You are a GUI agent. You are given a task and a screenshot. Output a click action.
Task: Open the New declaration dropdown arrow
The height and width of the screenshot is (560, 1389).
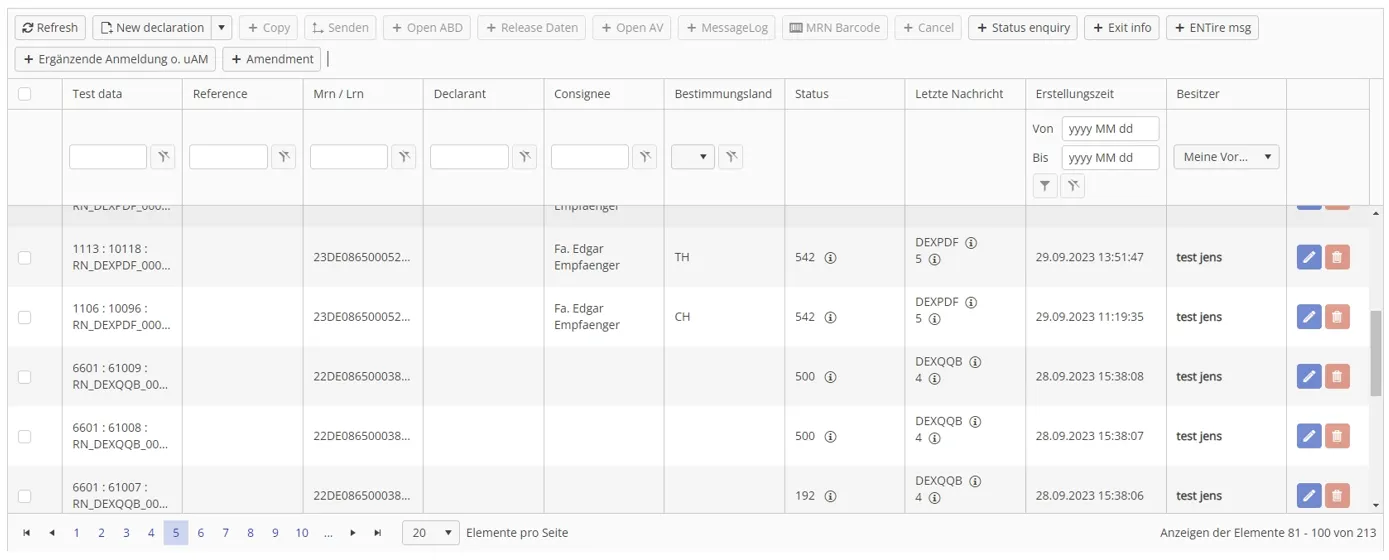(x=222, y=28)
